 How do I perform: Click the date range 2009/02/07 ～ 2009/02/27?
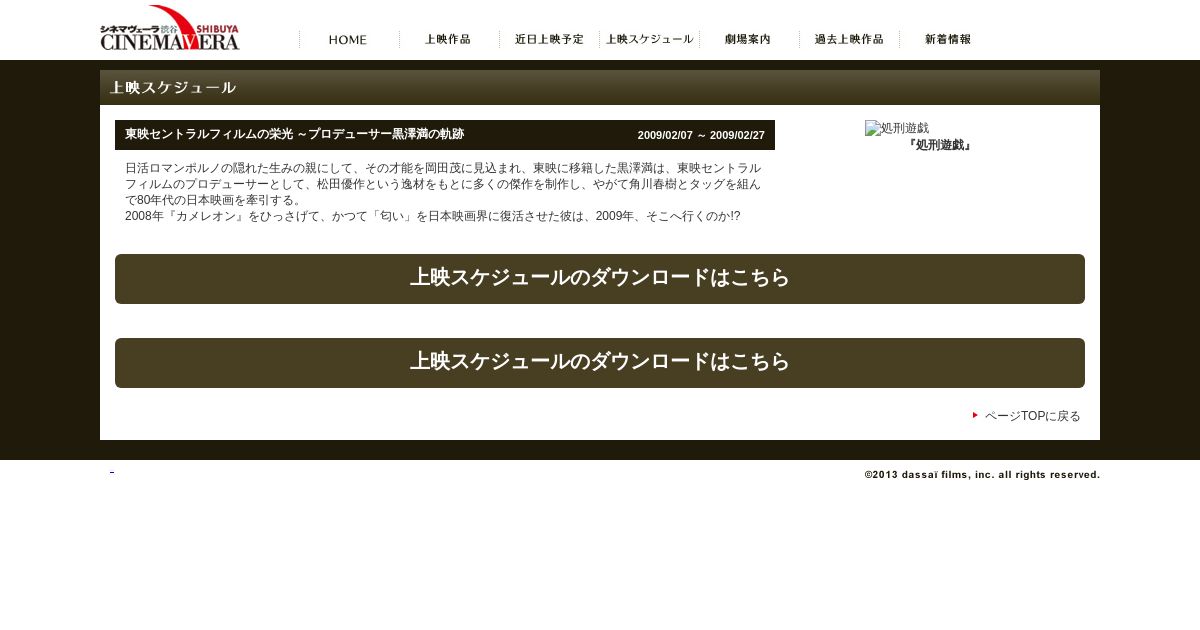pyautogui.click(x=701, y=135)
